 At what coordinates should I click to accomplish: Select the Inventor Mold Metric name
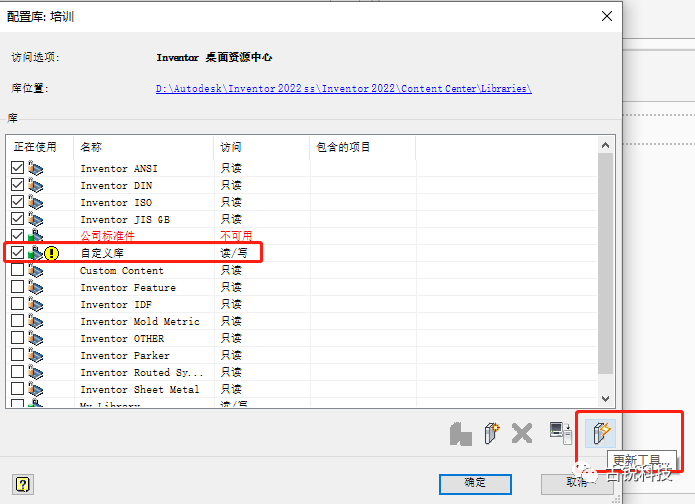(140, 321)
